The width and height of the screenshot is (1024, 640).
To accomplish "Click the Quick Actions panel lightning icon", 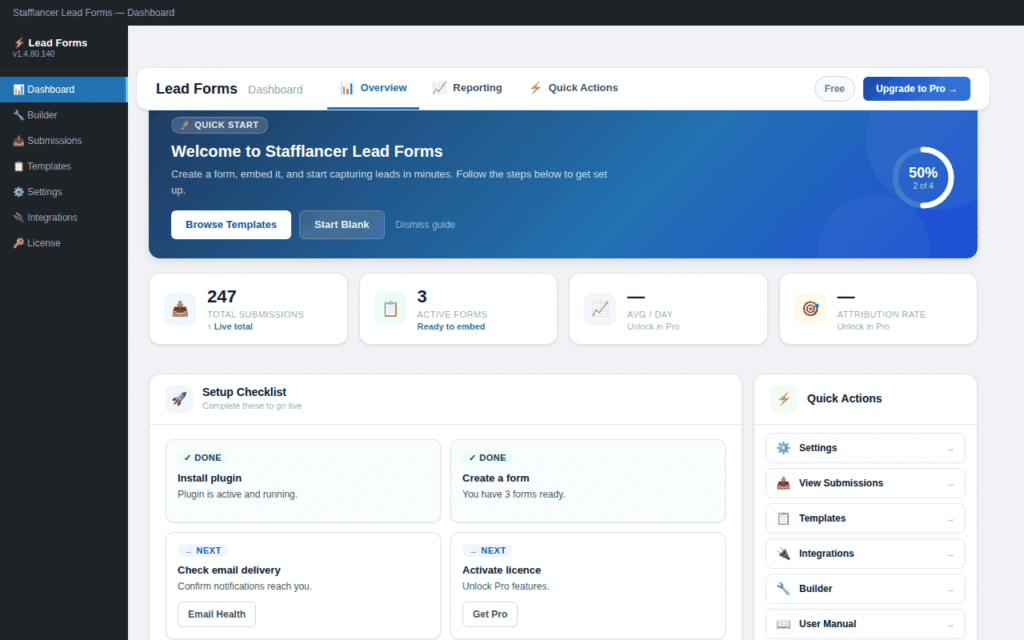I will coord(784,399).
